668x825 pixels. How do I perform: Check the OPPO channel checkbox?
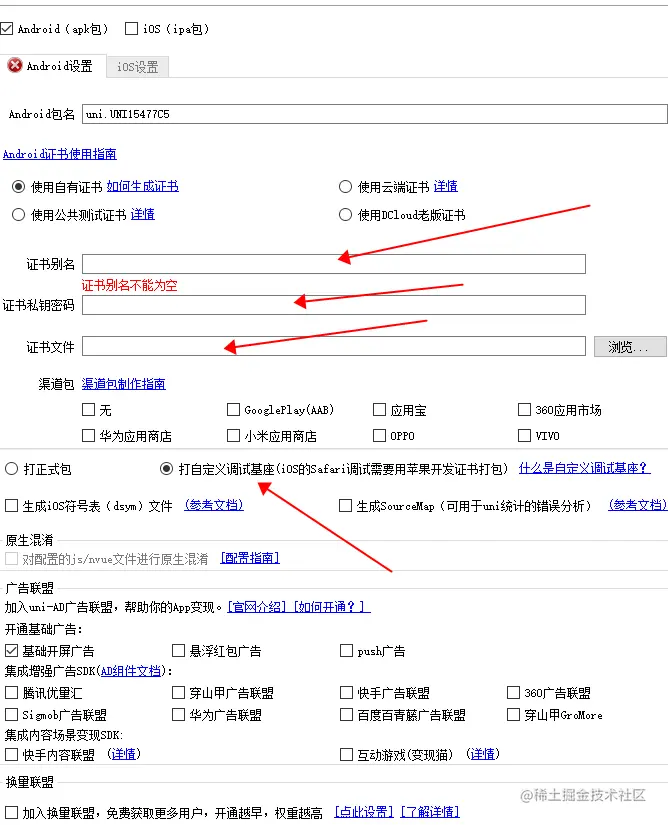pyautogui.click(x=379, y=436)
